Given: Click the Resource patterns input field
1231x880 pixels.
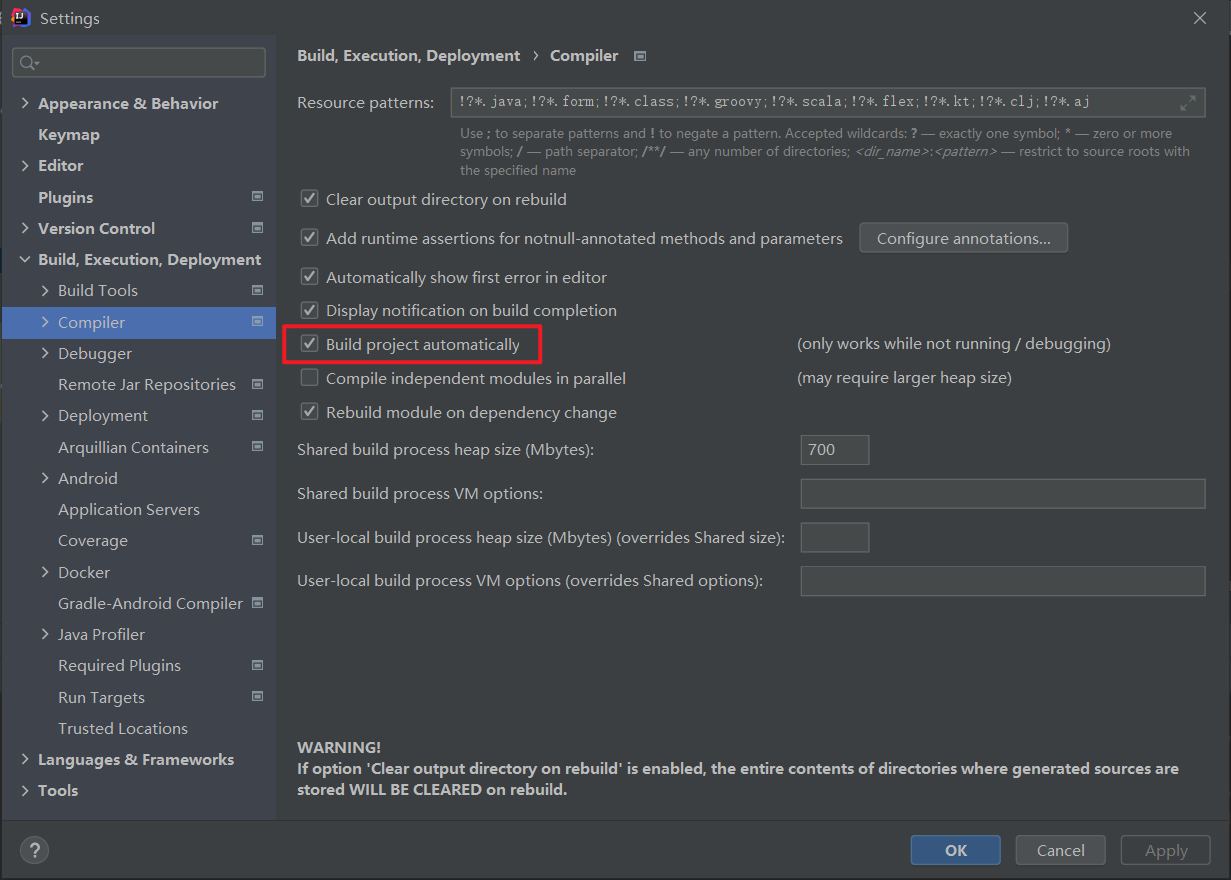Looking at the screenshot, I should pyautogui.click(x=829, y=102).
